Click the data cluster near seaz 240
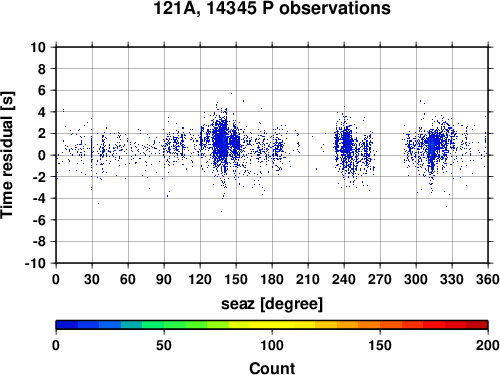This screenshot has height=375, width=500. [x=347, y=143]
